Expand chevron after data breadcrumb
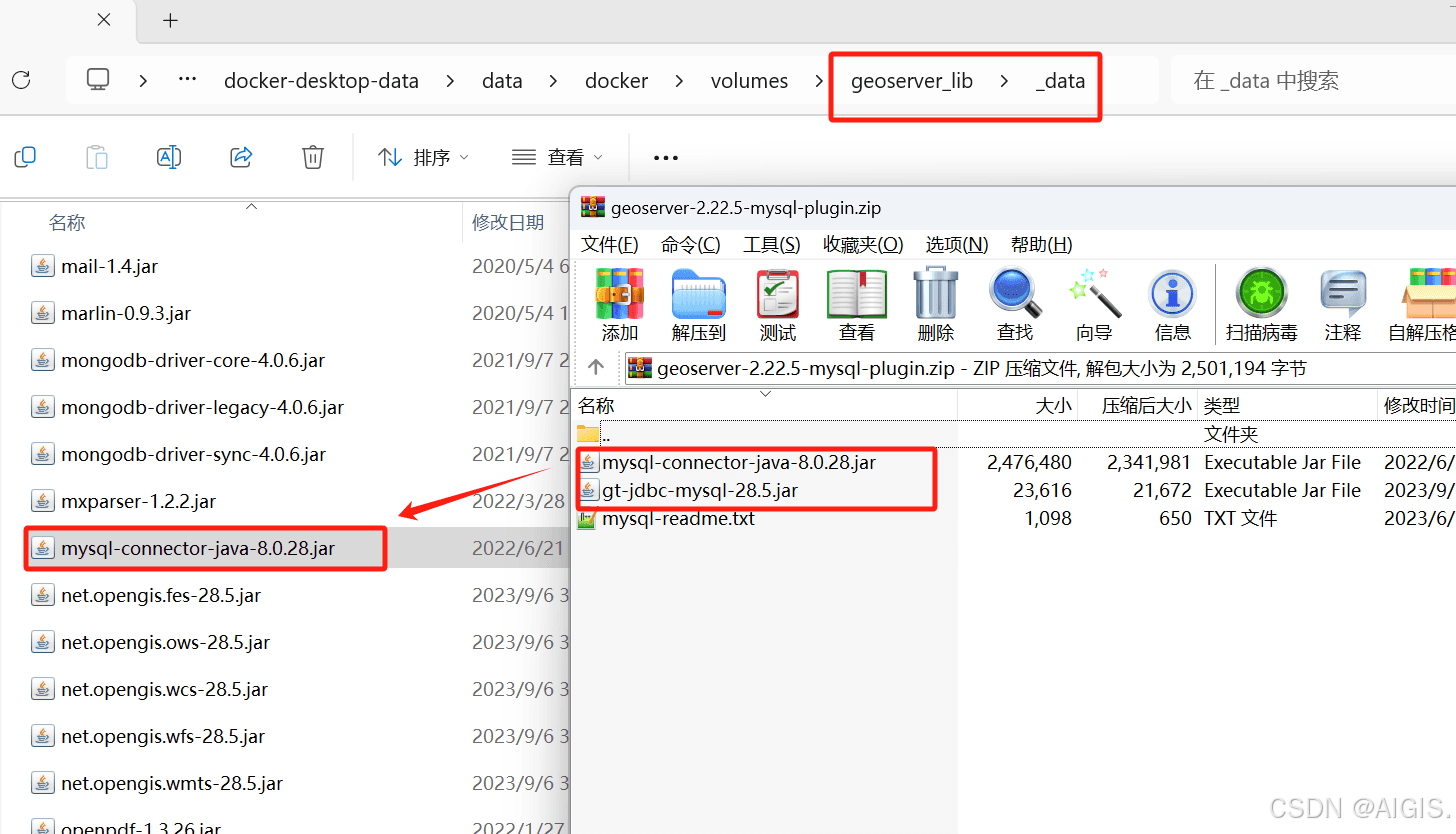 (x=553, y=81)
